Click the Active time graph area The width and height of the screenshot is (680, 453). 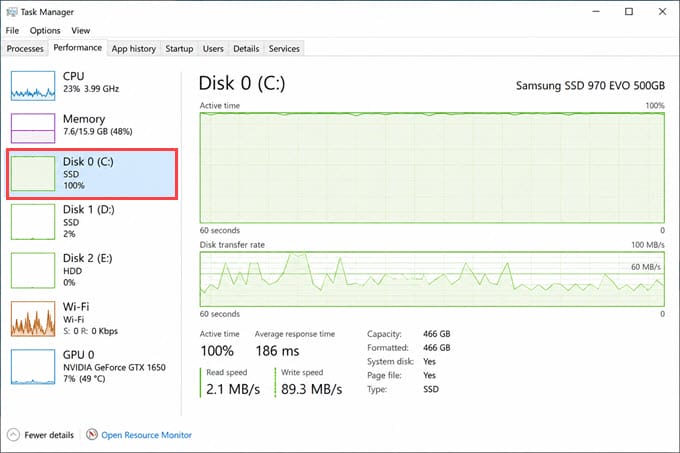432,168
